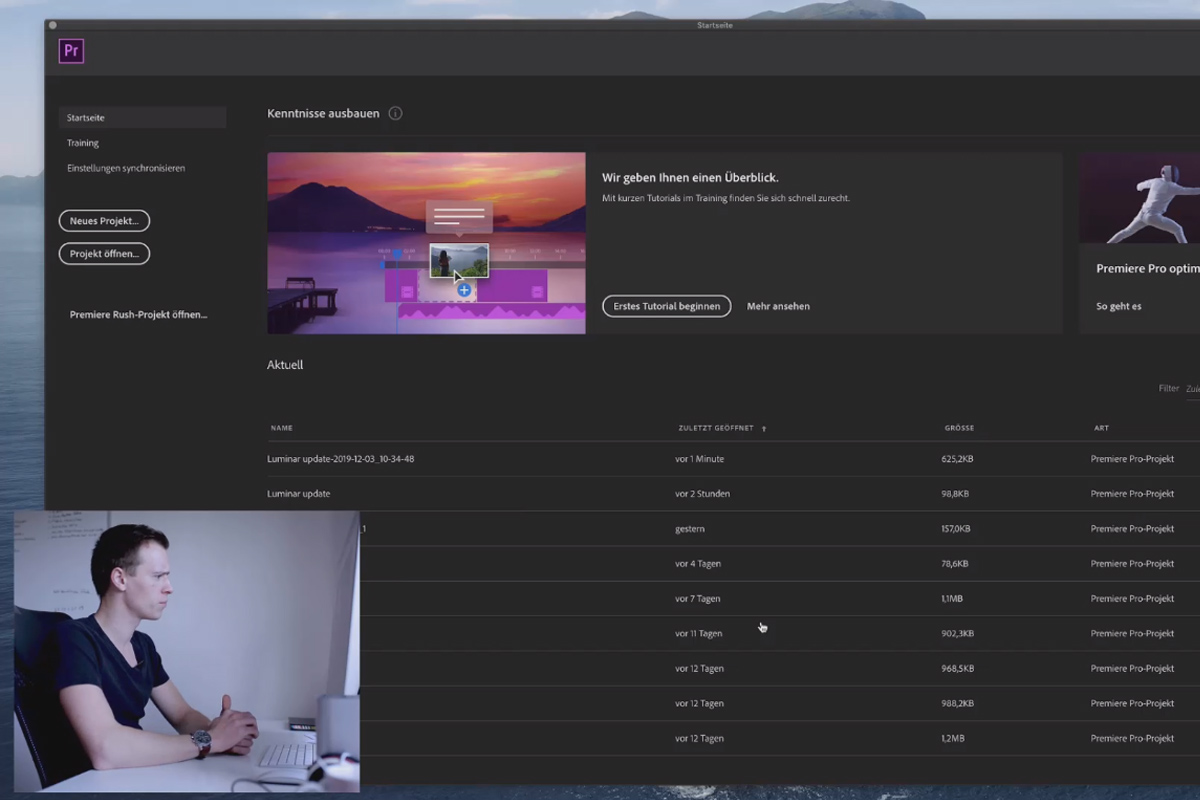Image resolution: width=1200 pixels, height=800 pixels.
Task: Open the sunset tutorial thumbnail
Action: tap(426, 243)
